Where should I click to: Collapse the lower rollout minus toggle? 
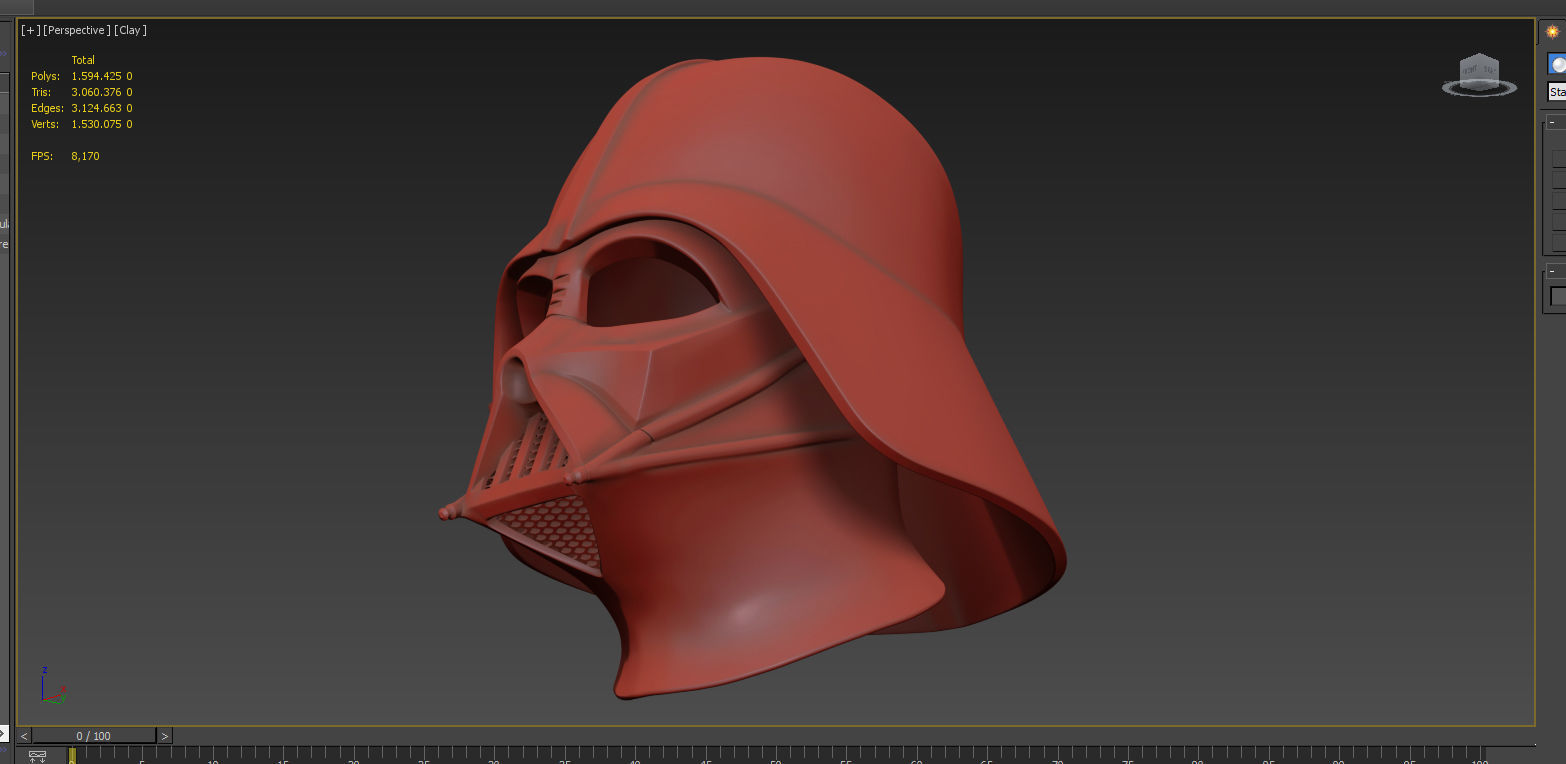(x=1551, y=272)
